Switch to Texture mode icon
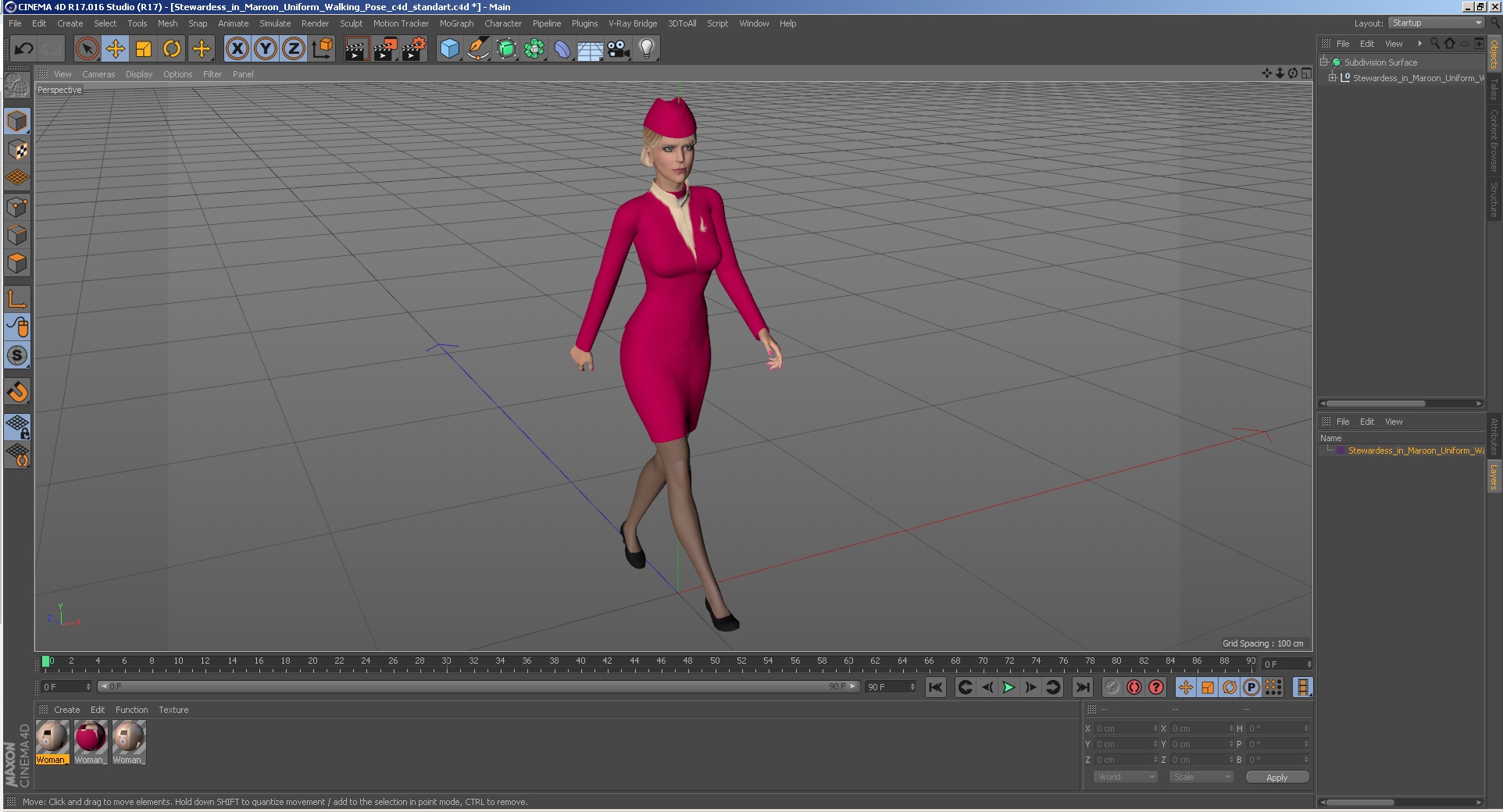This screenshot has height=812, width=1503. point(17,150)
